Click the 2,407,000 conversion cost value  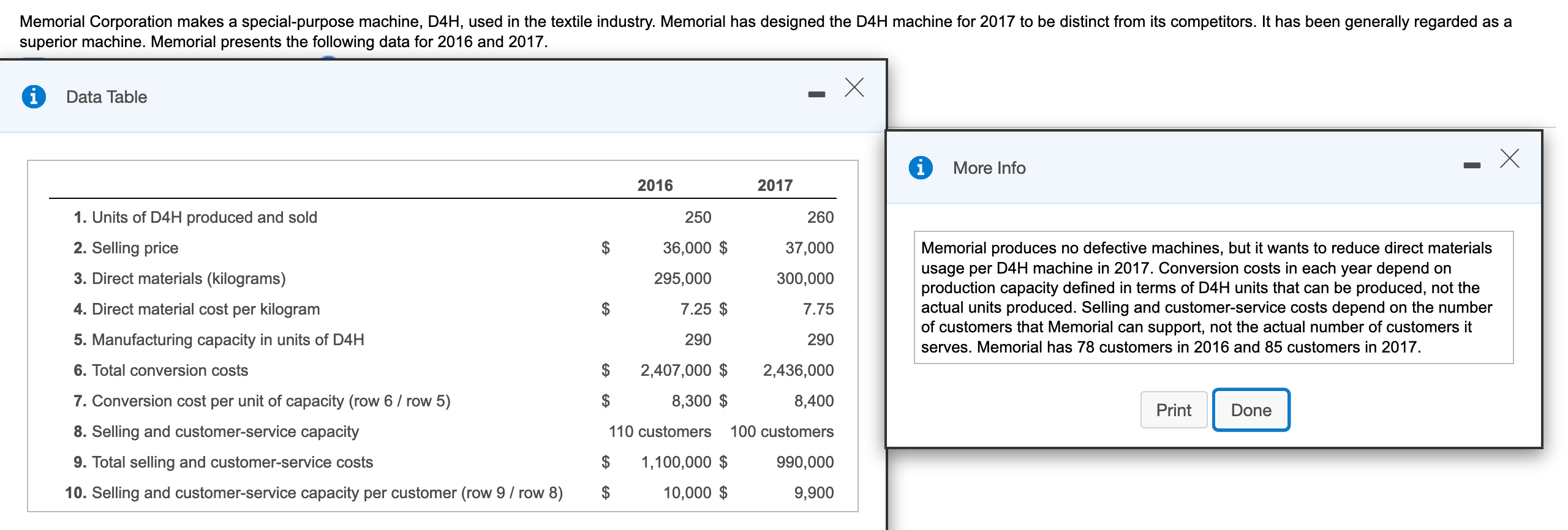pos(676,370)
